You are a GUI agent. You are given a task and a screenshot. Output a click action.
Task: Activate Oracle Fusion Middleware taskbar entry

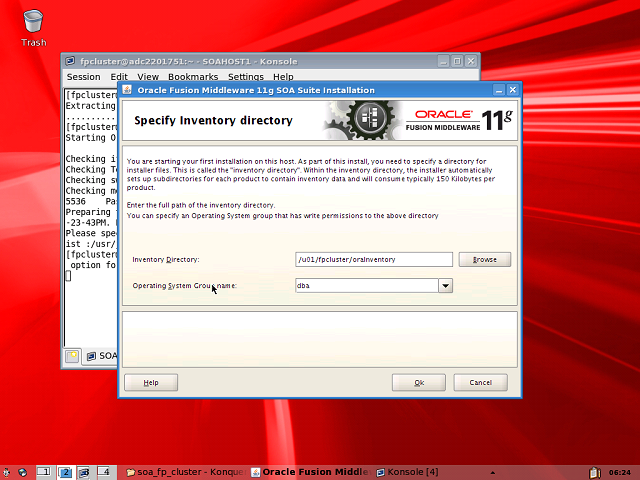coord(312,472)
